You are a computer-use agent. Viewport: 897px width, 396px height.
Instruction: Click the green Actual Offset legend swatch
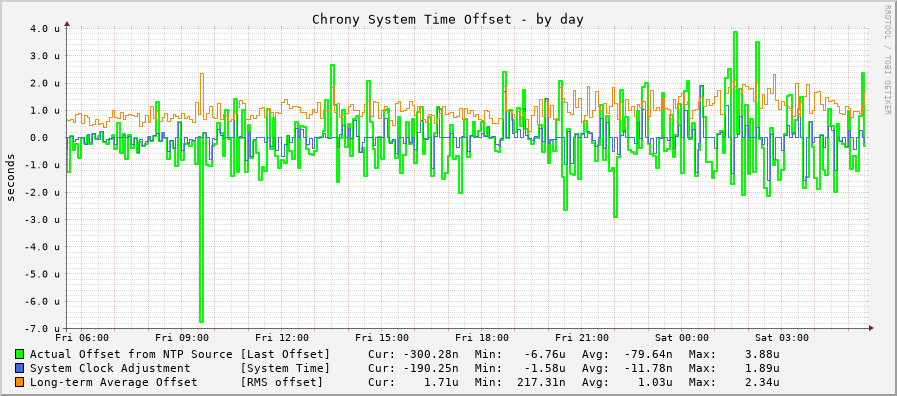(x=19, y=354)
